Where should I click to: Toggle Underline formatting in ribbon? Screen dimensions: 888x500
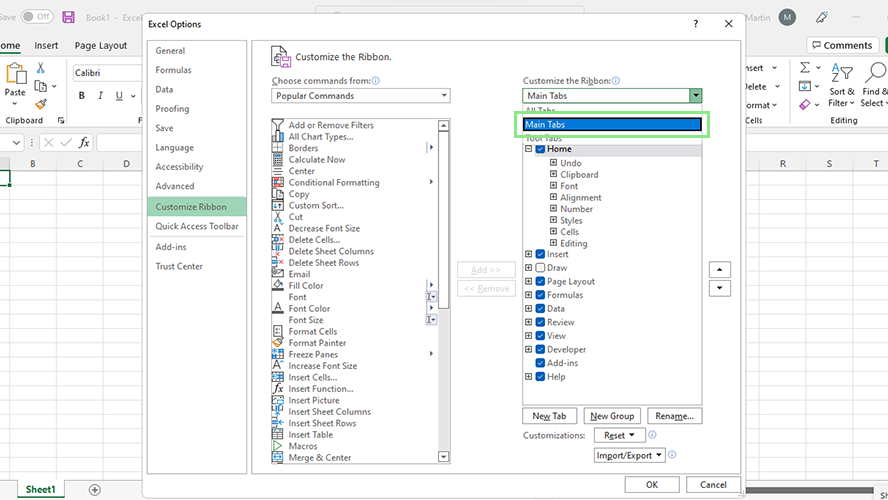tap(119, 96)
